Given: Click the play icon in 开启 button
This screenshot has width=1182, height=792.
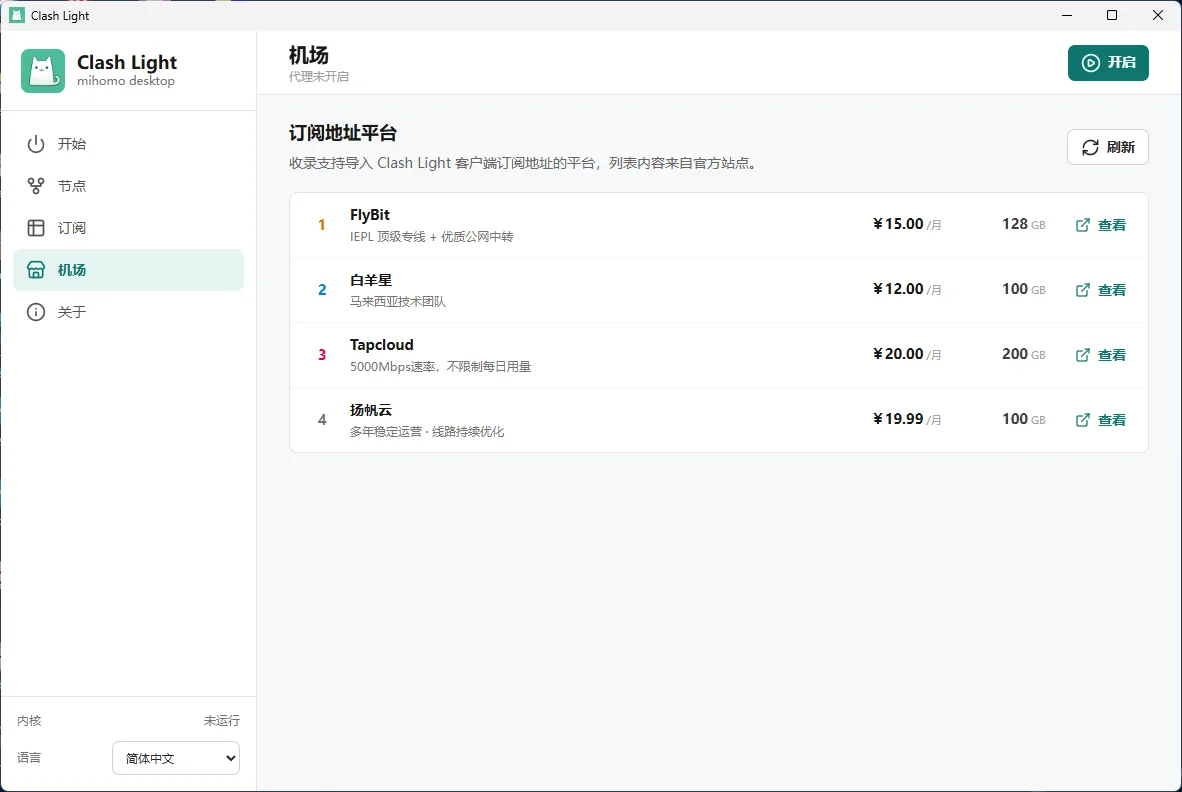Looking at the screenshot, I should 1090,63.
